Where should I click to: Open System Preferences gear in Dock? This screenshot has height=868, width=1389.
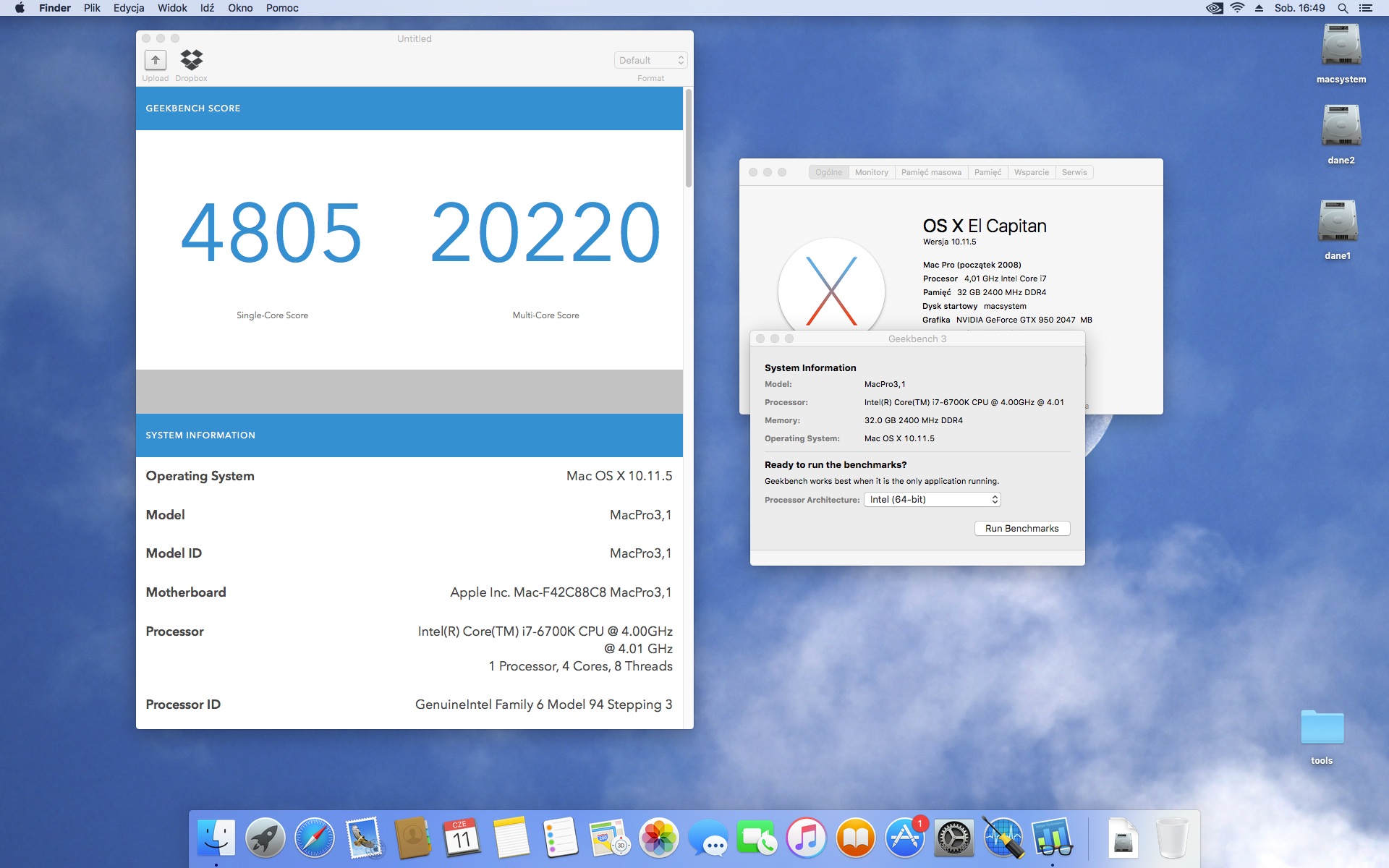[x=953, y=838]
